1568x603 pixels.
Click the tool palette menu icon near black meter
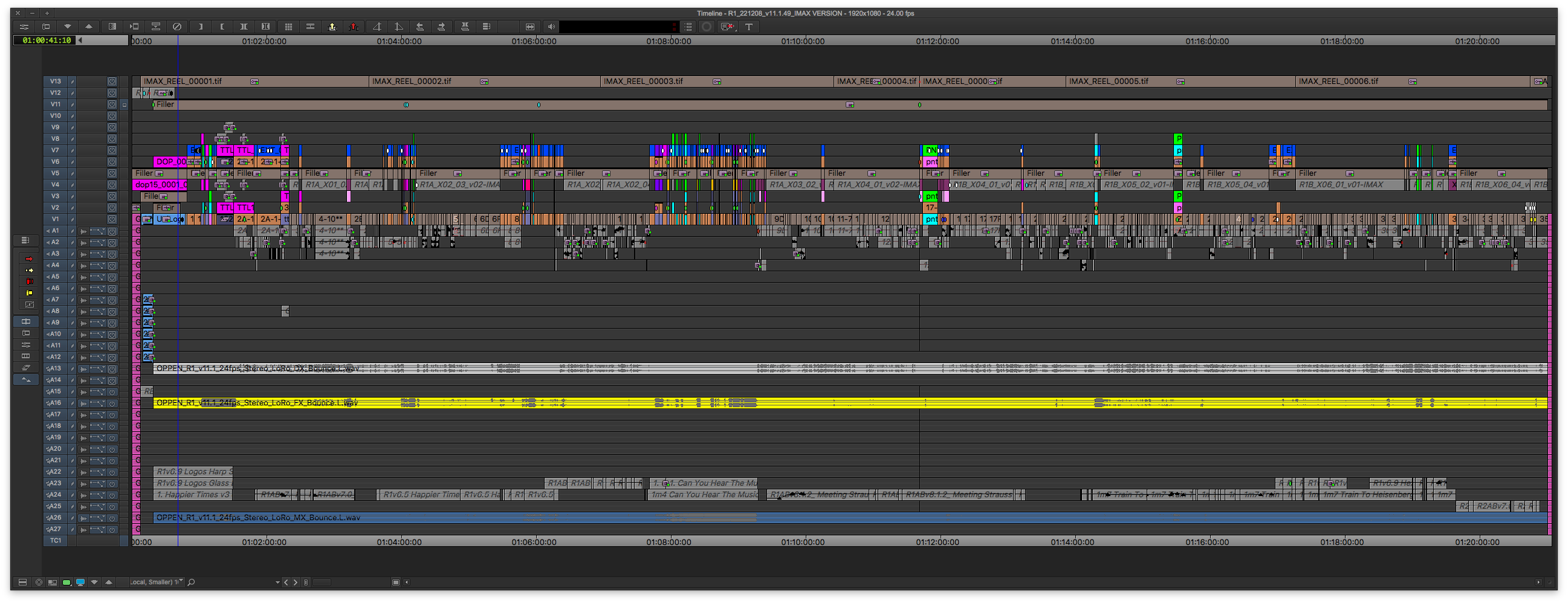click(688, 27)
